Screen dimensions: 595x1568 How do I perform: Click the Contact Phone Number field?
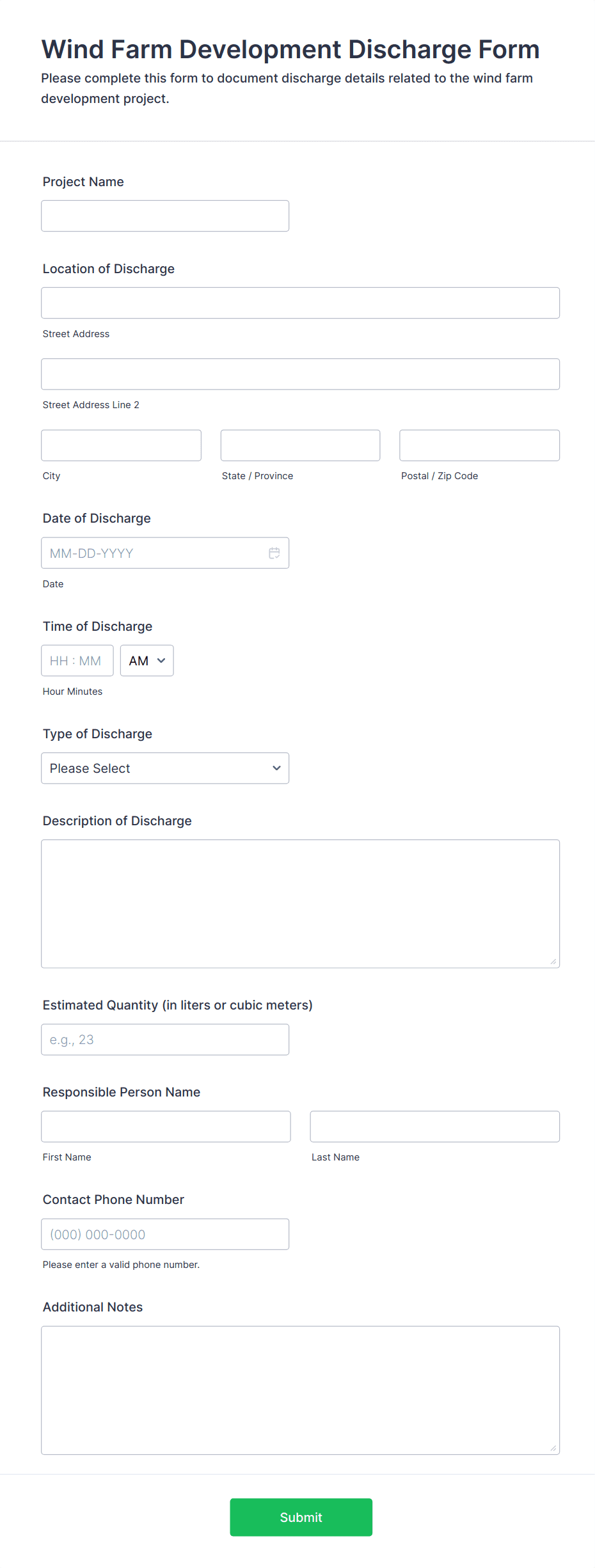pyautogui.click(x=165, y=1234)
